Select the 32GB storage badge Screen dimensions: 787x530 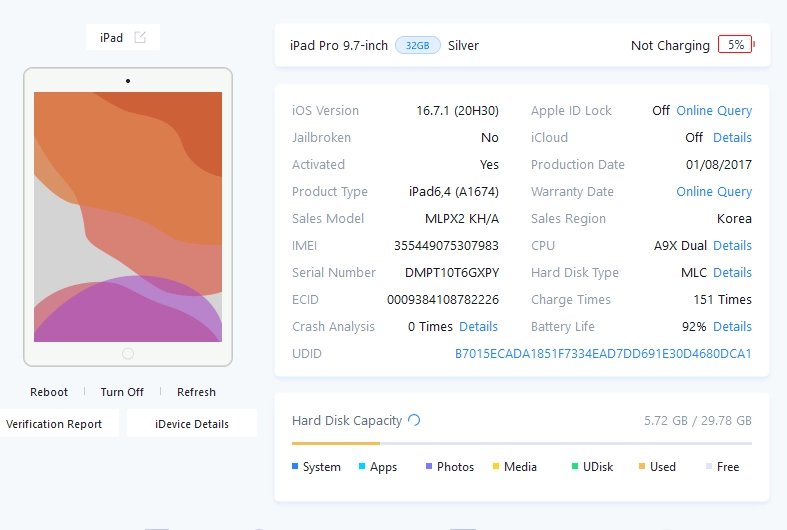point(418,45)
